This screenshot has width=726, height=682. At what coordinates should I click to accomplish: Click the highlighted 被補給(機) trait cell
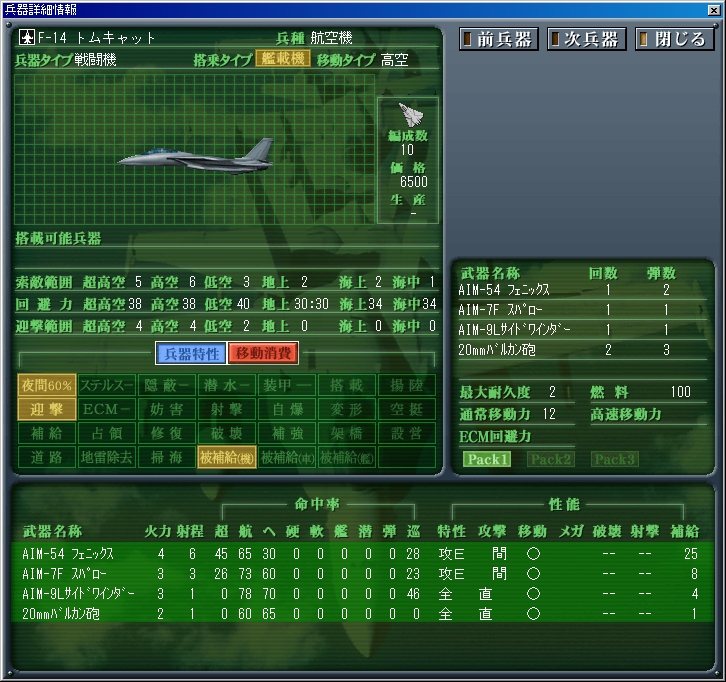226,457
